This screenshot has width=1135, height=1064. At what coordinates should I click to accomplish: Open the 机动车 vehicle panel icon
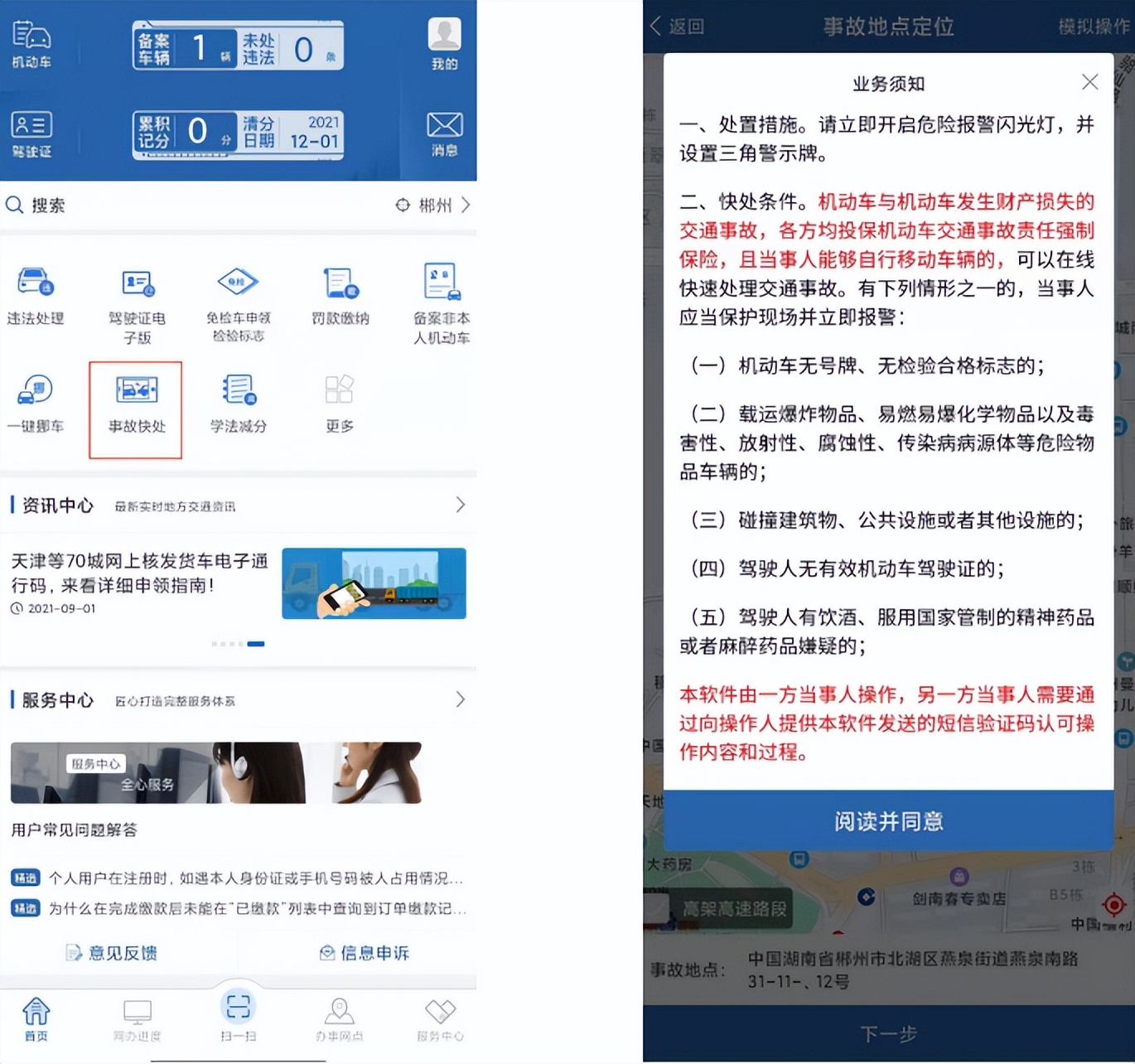(31, 40)
